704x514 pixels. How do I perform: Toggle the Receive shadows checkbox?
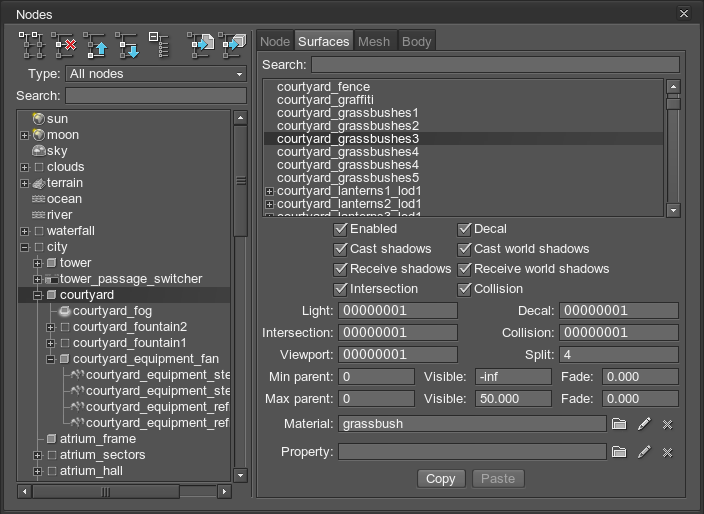pyautogui.click(x=340, y=269)
